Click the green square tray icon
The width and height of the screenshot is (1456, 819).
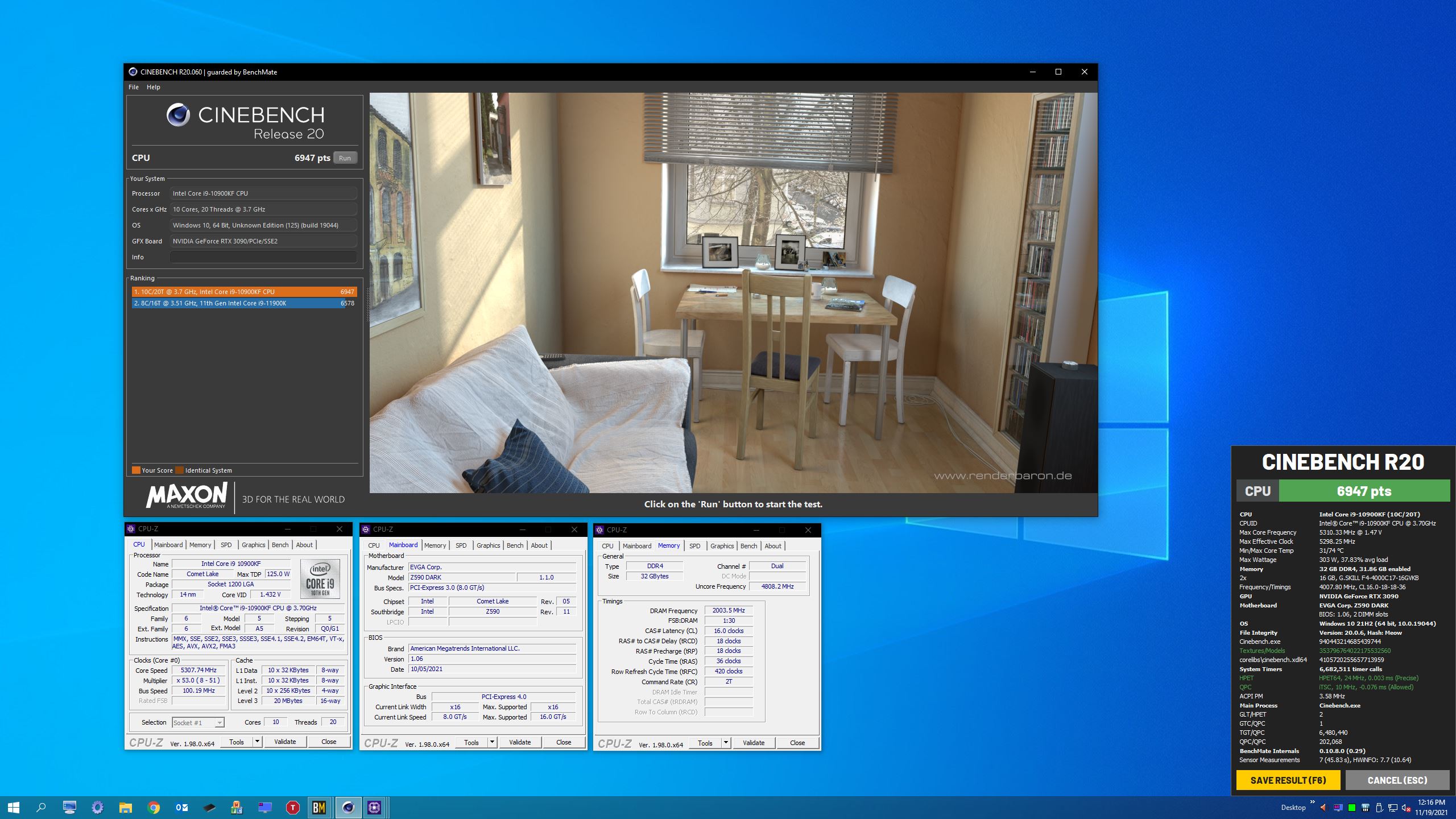click(1352, 808)
